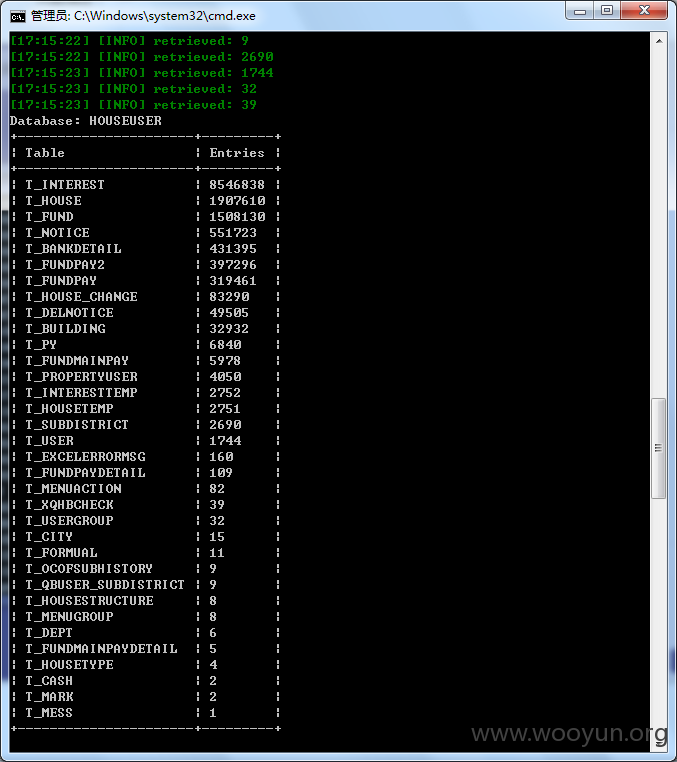Screen dimensions: 677x762
Task: Click the entries value 431395
Action: (x=233, y=249)
